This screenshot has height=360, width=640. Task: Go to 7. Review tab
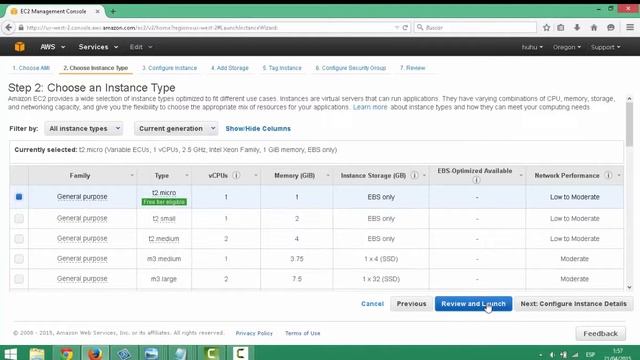413,68
